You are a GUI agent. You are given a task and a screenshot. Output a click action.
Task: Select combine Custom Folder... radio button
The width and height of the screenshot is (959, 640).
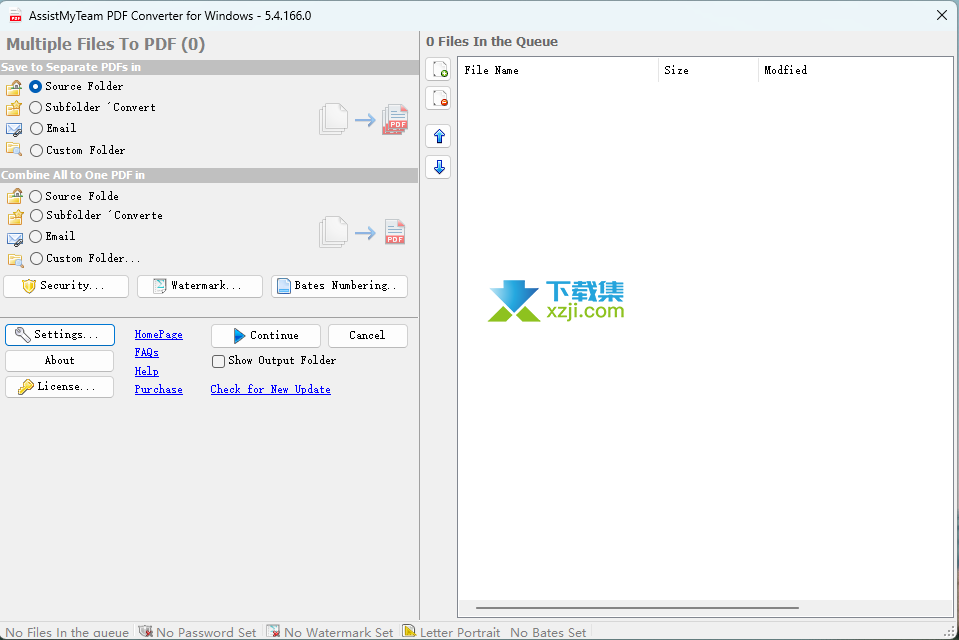click(x=36, y=259)
